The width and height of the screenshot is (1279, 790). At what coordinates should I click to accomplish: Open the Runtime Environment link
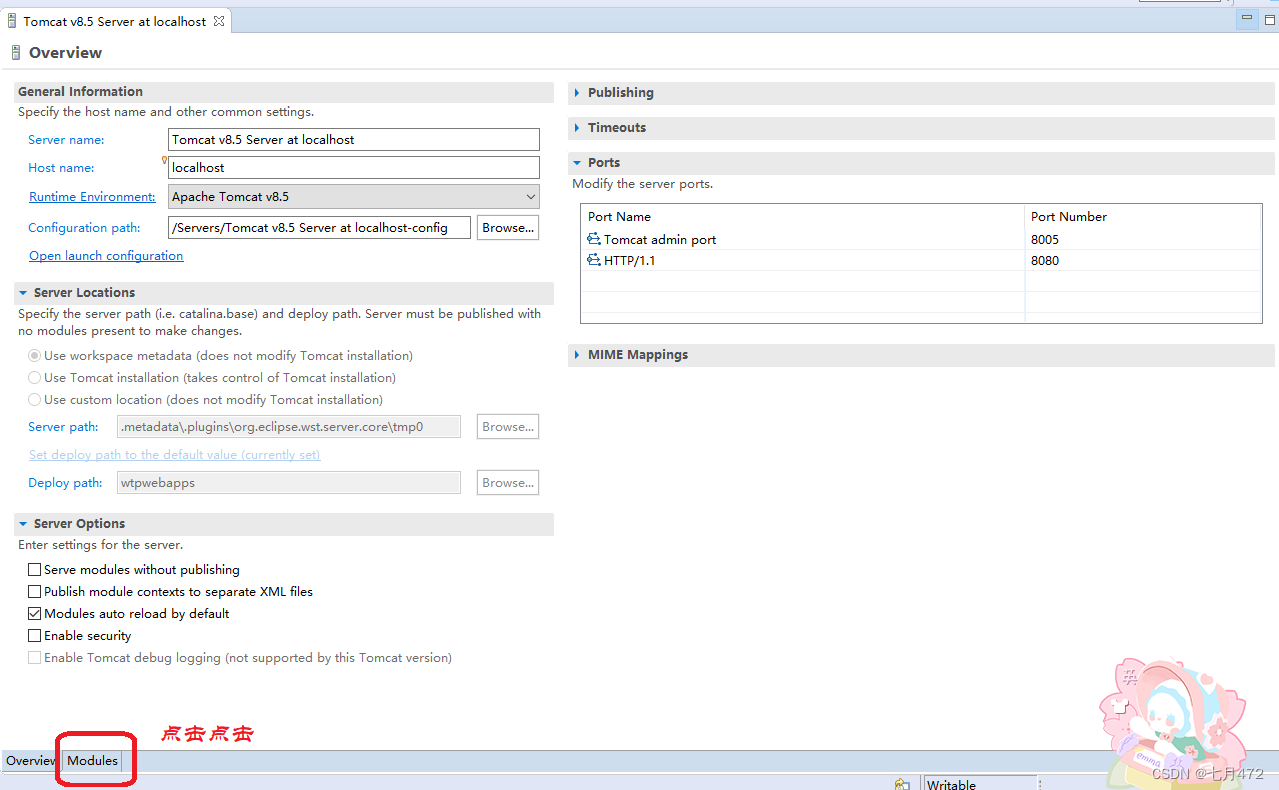pyautogui.click(x=92, y=197)
